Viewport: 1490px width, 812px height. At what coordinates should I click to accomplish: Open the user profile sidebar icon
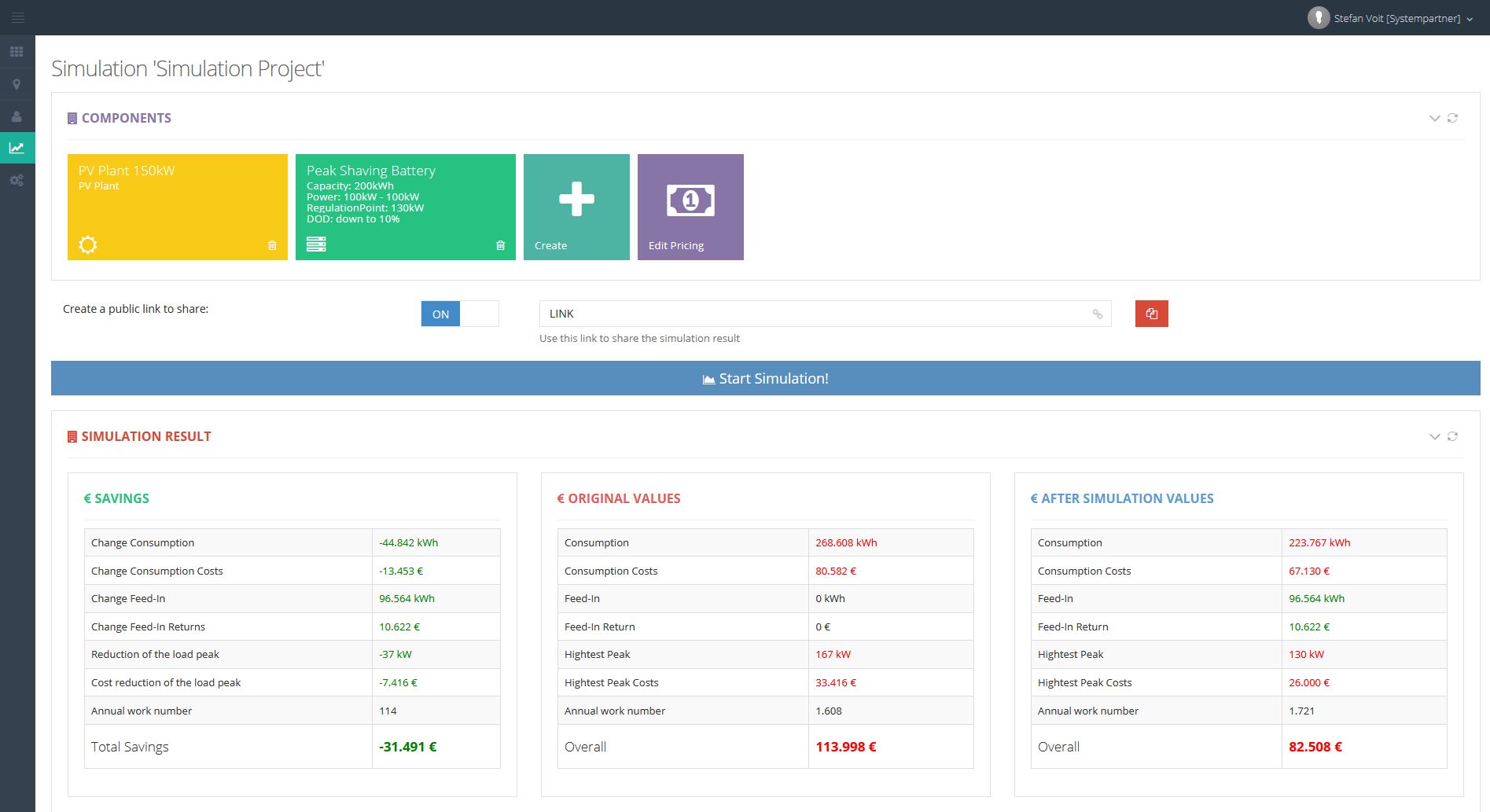point(17,116)
